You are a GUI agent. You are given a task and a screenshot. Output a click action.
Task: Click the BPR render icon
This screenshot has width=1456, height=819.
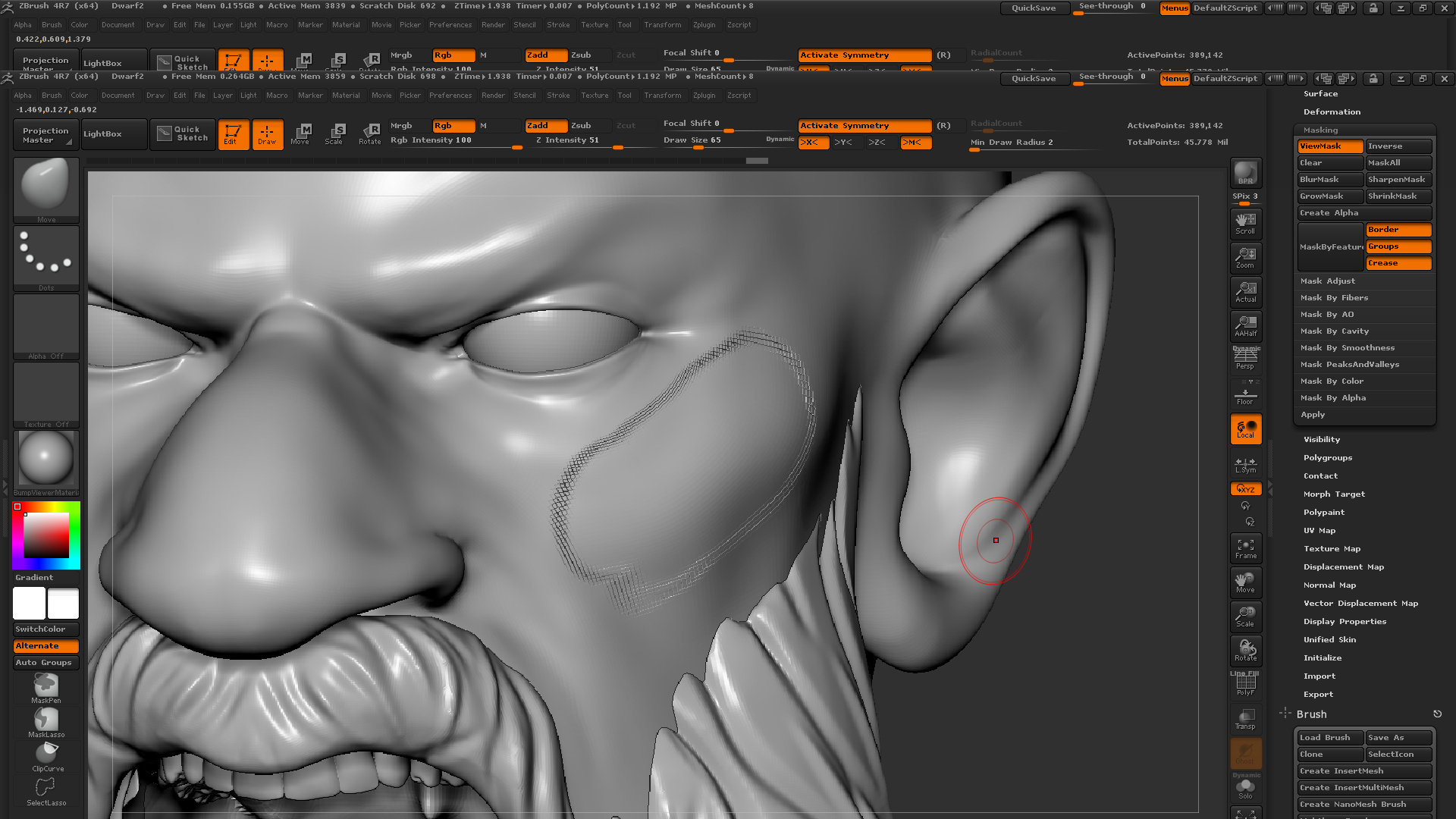click(1244, 173)
